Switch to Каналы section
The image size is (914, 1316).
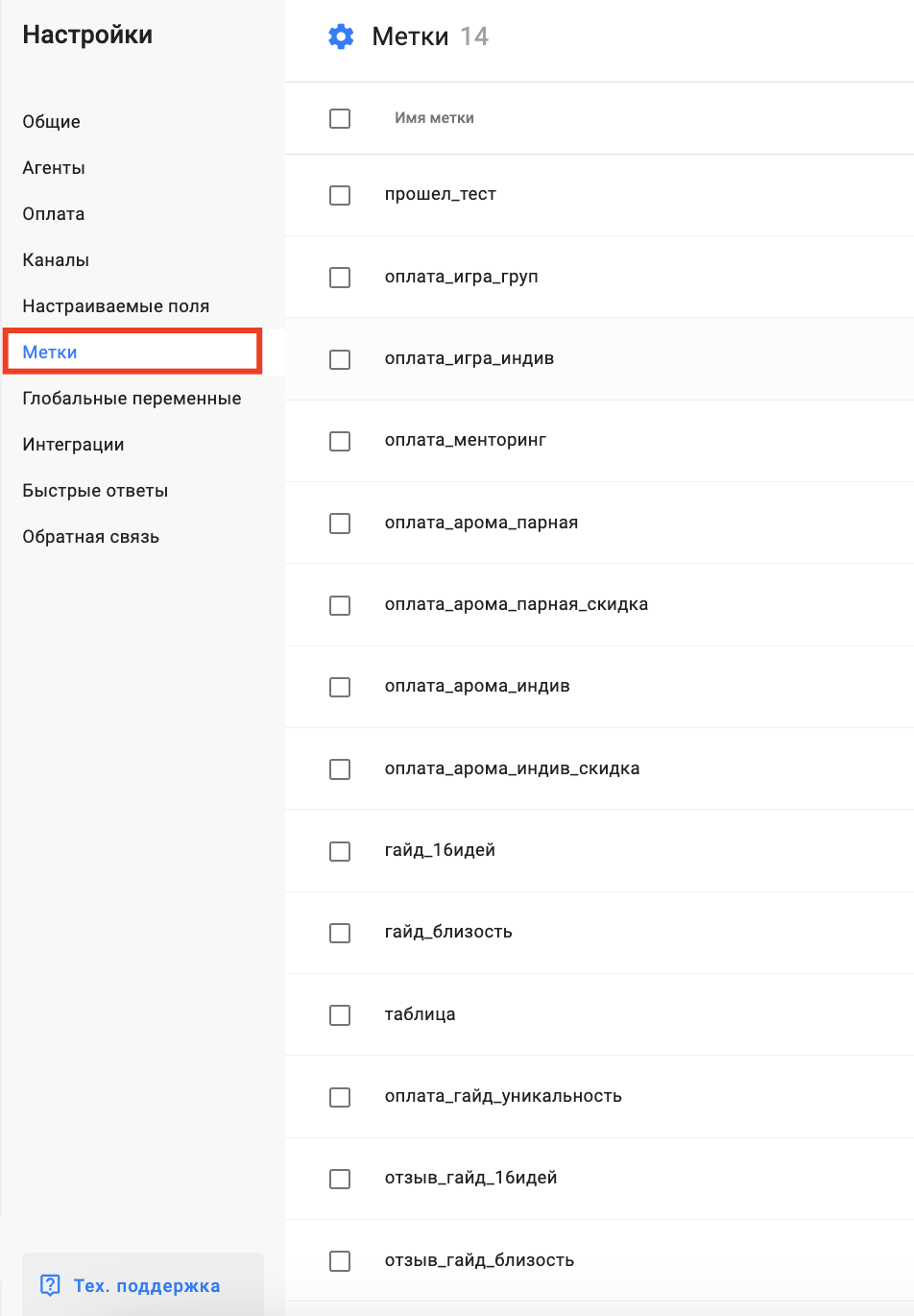[x=56, y=260]
